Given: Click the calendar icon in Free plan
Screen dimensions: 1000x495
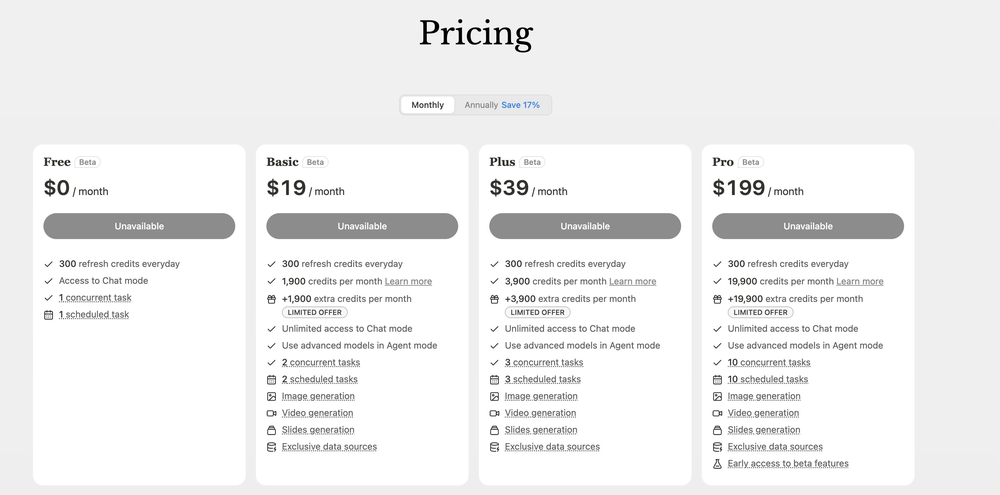Looking at the screenshot, I should click(x=48, y=315).
